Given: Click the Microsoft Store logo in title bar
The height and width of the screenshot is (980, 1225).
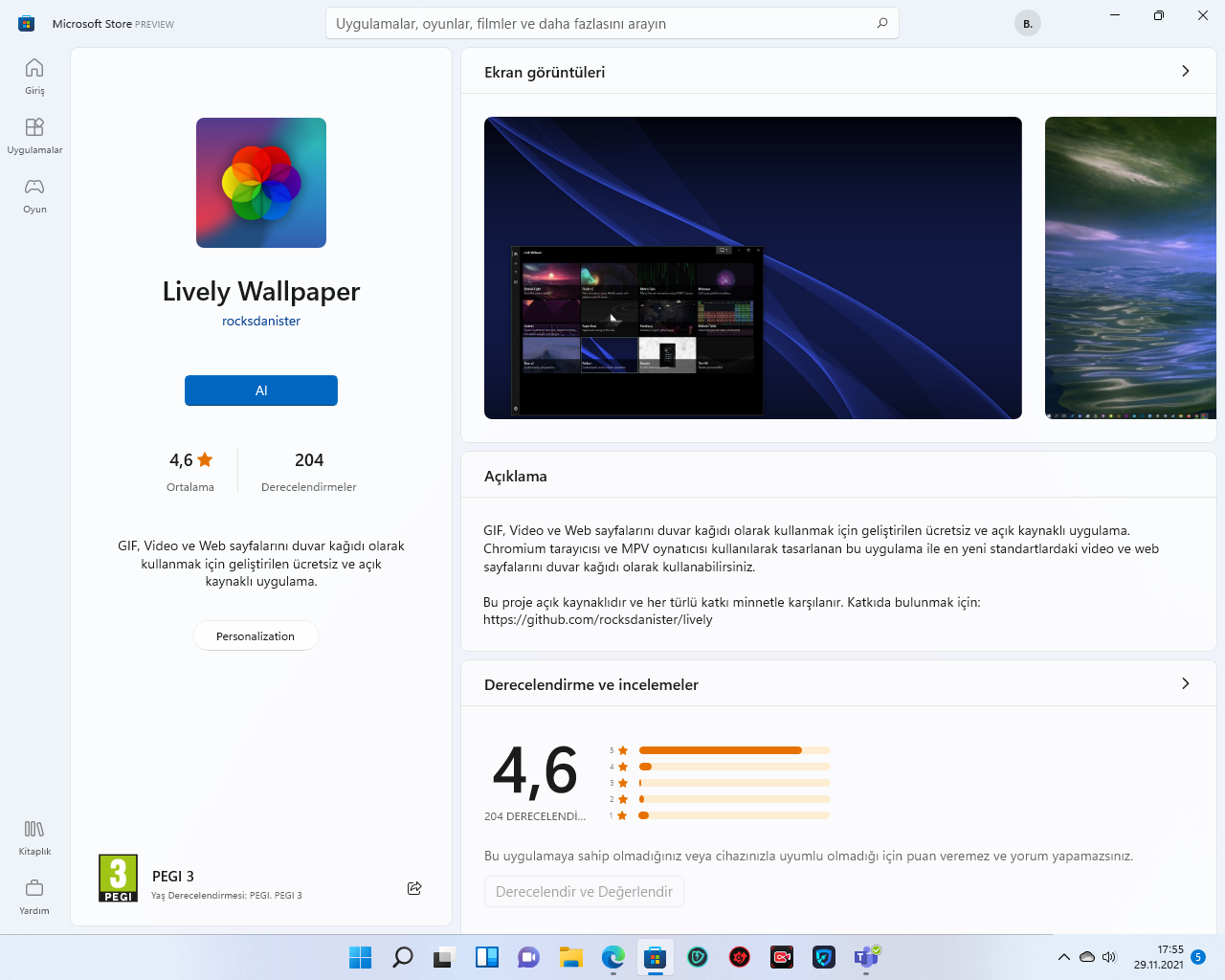Looking at the screenshot, I should pos(26,23).
